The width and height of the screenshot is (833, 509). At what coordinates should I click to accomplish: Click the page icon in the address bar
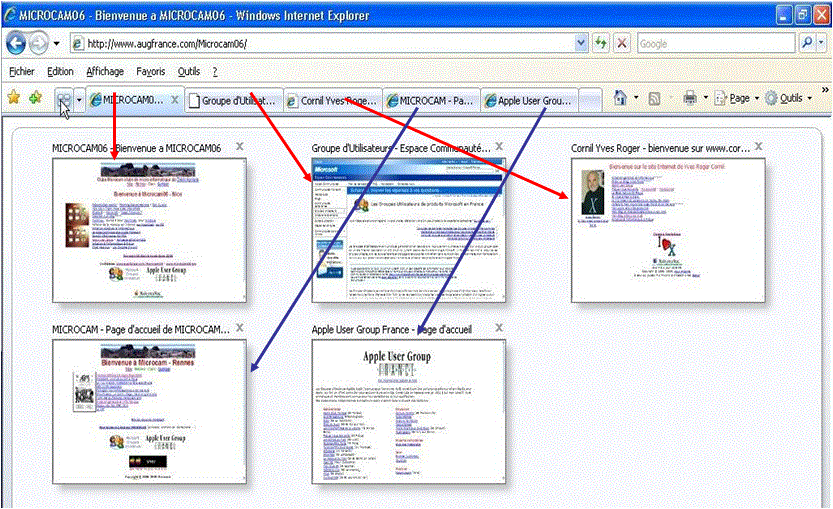(x=78, y=44)
